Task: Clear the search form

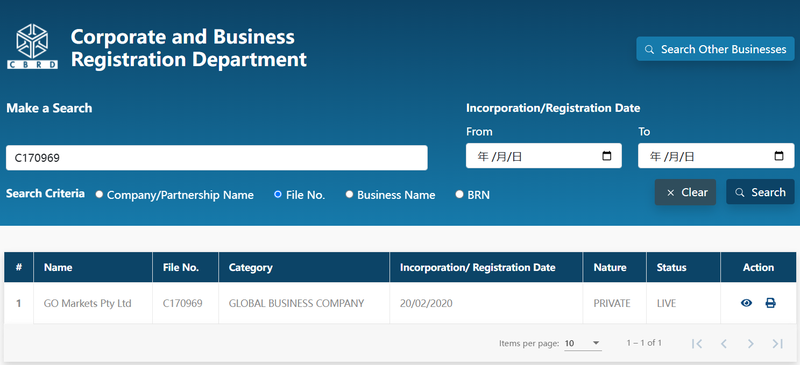Action: point(685,192)
